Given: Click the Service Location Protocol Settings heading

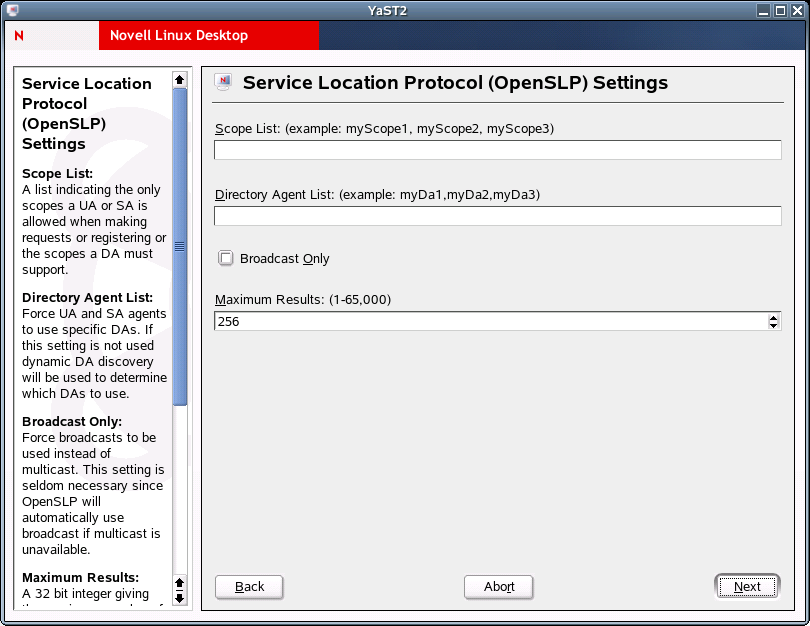Looking at the screenshot, I should (x=455, y=83).
